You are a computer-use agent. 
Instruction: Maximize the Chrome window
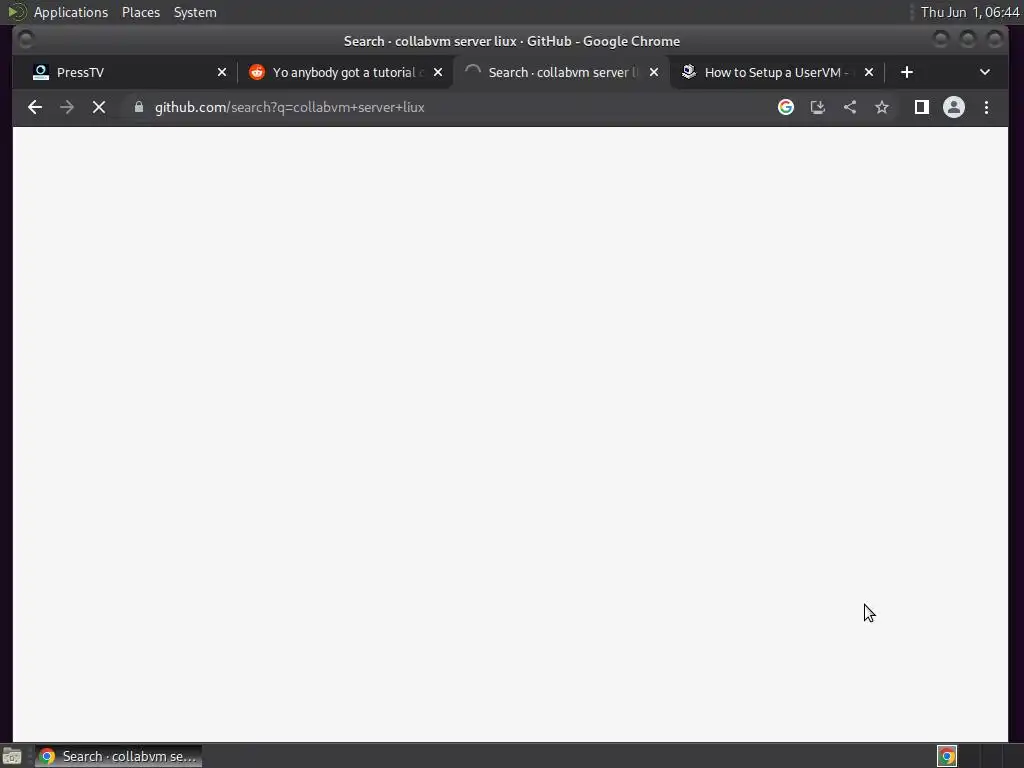pos(968,40)
